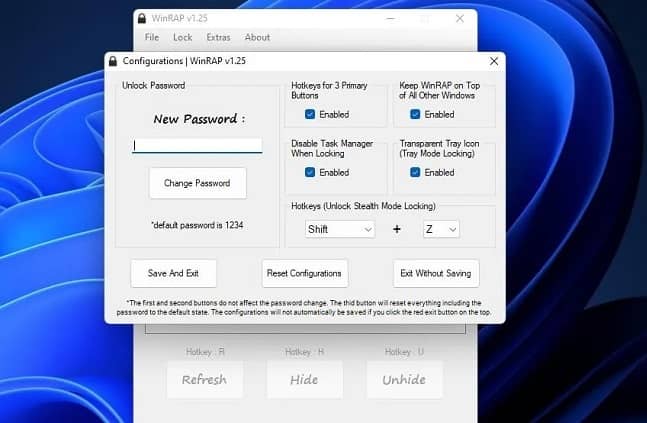Image resolution: width=647 pixels, height=423 pixels.
Task: Toggle Keep WinRAP on Top checkbox
Action: pos(415,114)
